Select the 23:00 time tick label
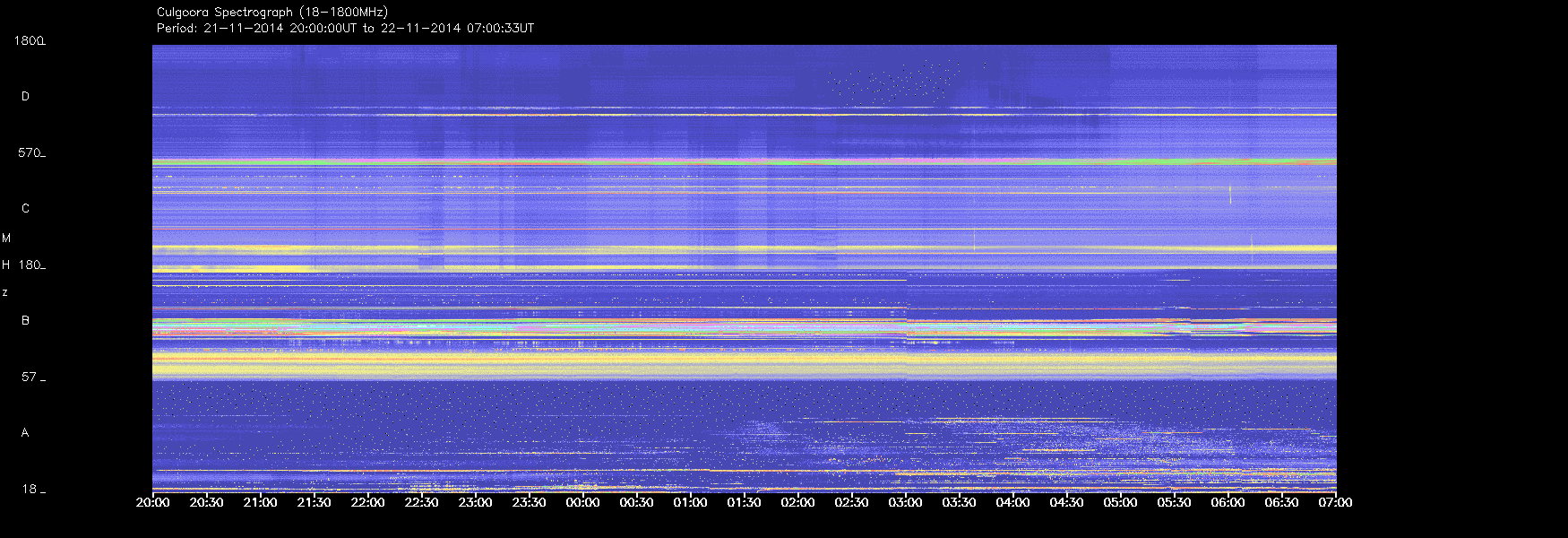 pyautogui.click(x=475, y=502)
